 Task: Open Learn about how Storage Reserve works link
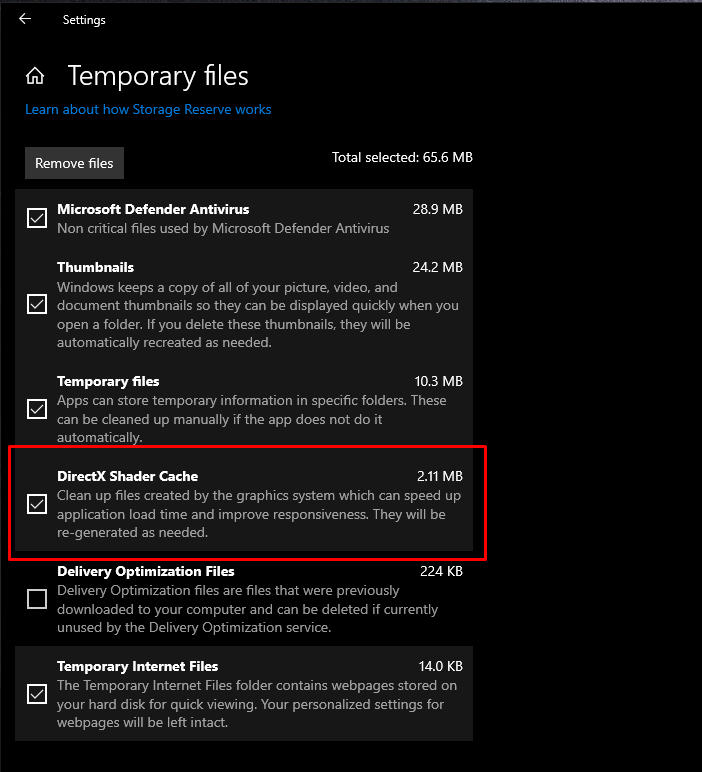[148, 109]
